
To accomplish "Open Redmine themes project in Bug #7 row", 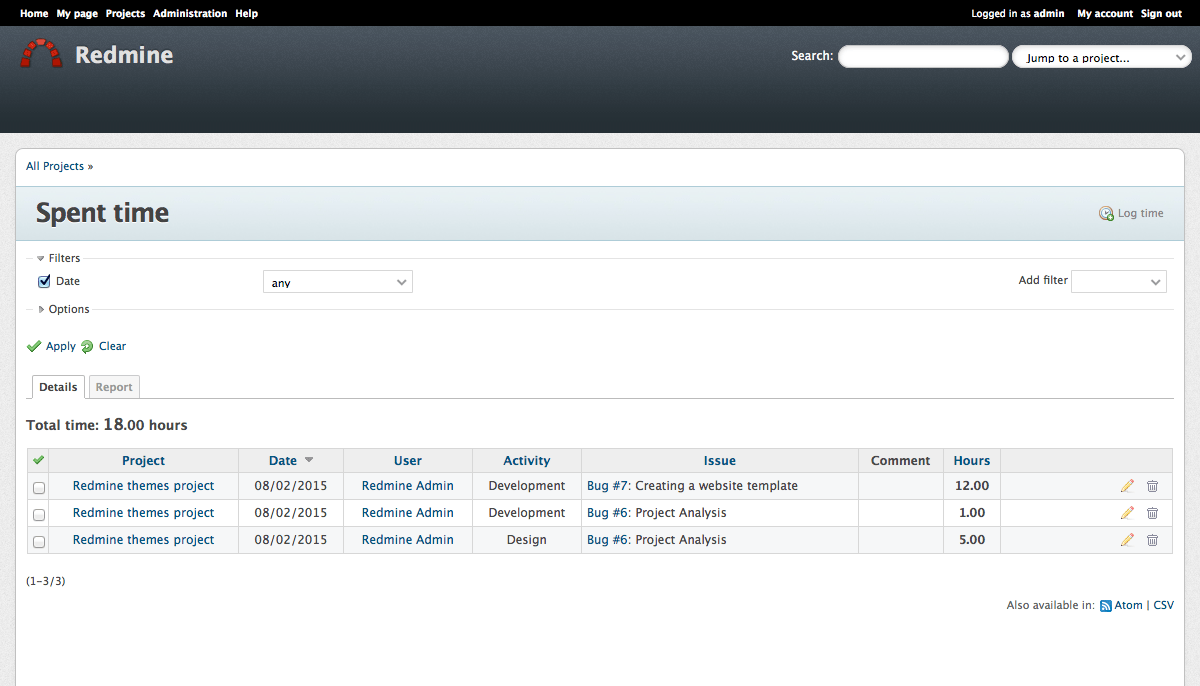I will point(143,486).
